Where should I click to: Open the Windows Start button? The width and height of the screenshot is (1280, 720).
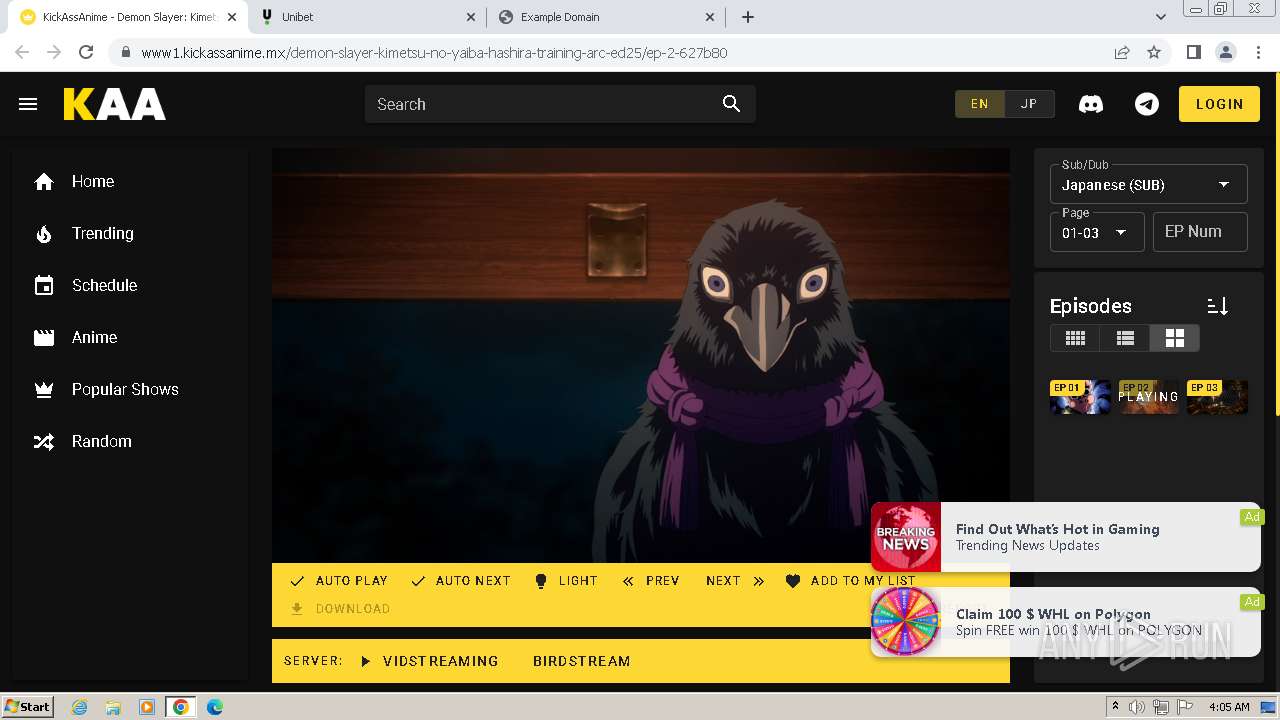point(28,706)
